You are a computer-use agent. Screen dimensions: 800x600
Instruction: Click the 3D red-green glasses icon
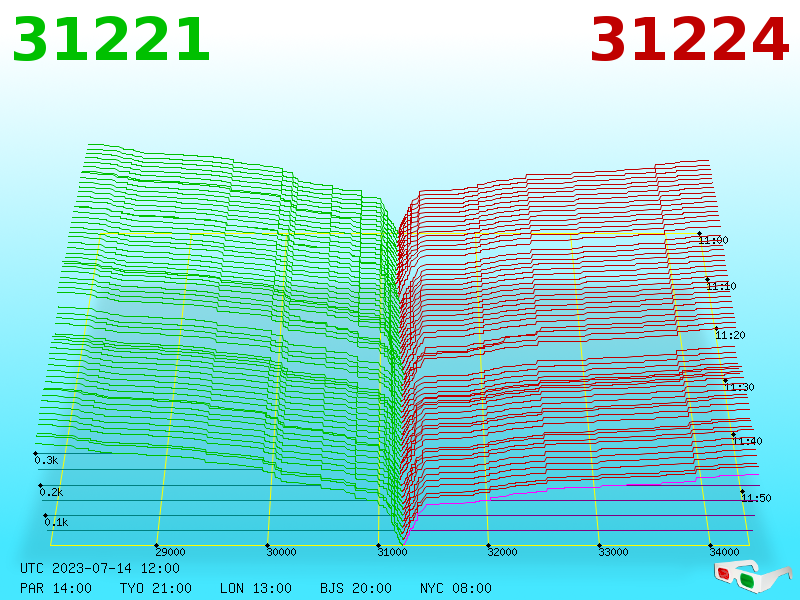click(753, 577)
